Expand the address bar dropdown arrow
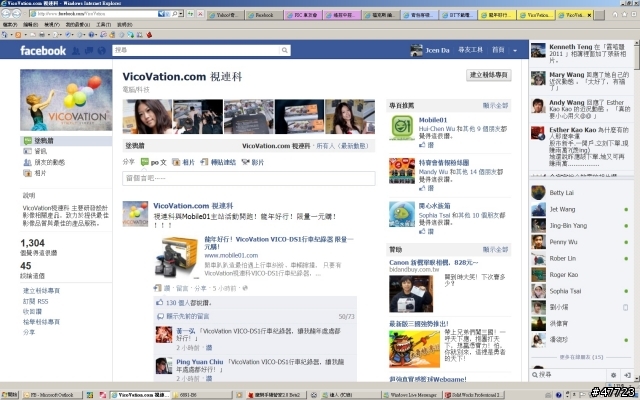Image resolution: width=640 pixels, height=400 pixels. 180,14
